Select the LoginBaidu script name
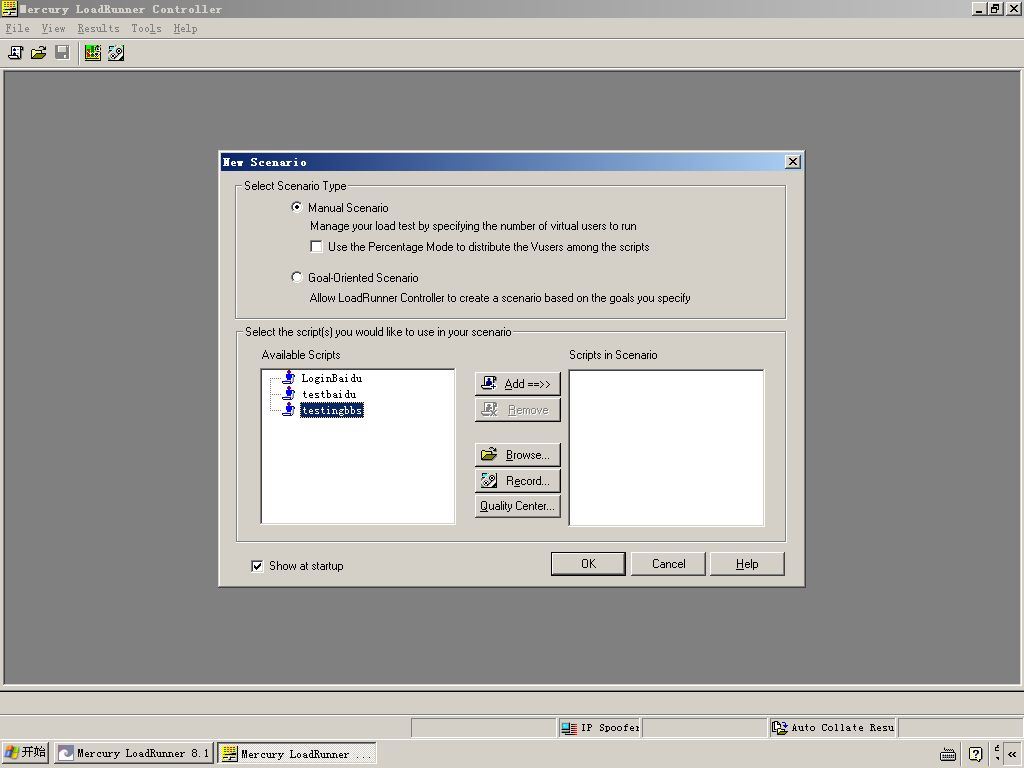 [x=332, y=378]
